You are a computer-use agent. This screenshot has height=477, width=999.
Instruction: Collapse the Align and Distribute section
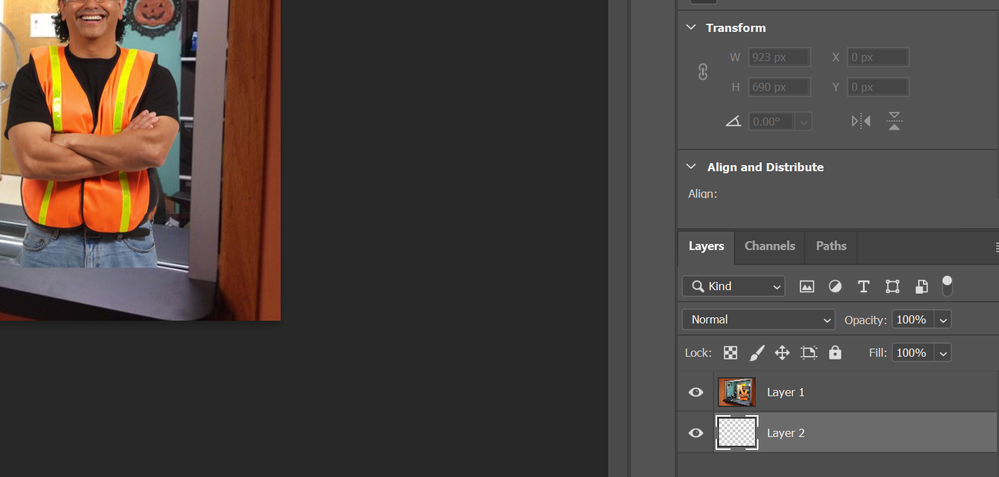tap(691, 167)
